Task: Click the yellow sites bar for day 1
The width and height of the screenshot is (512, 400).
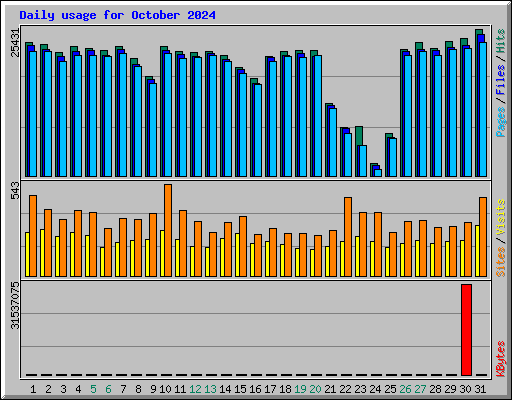Action: [x=27, y=254]
